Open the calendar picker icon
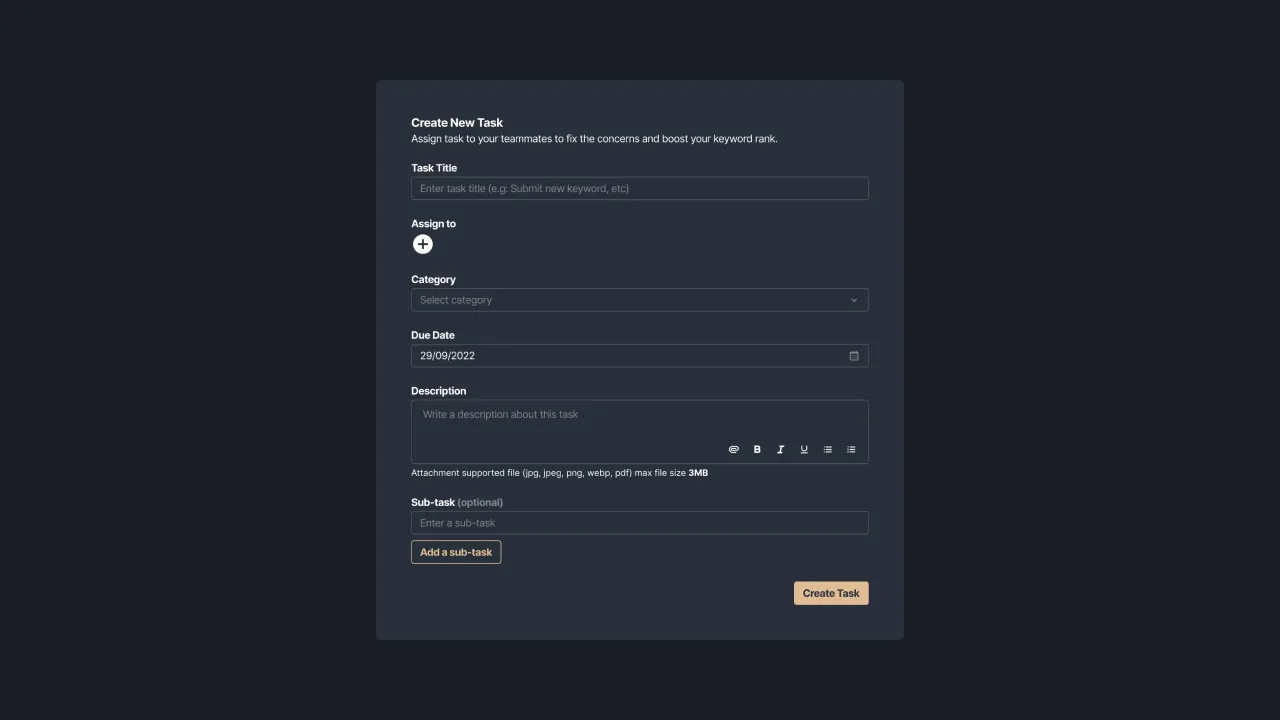This screenshot has height=720, width=1280. (854, 356)
